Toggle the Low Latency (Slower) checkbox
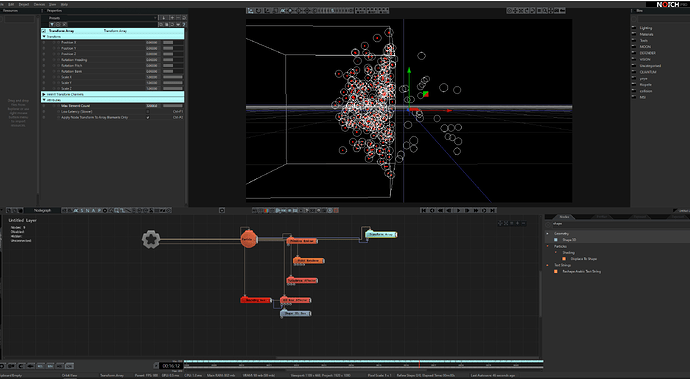690x379 pixels. point(148,112)
